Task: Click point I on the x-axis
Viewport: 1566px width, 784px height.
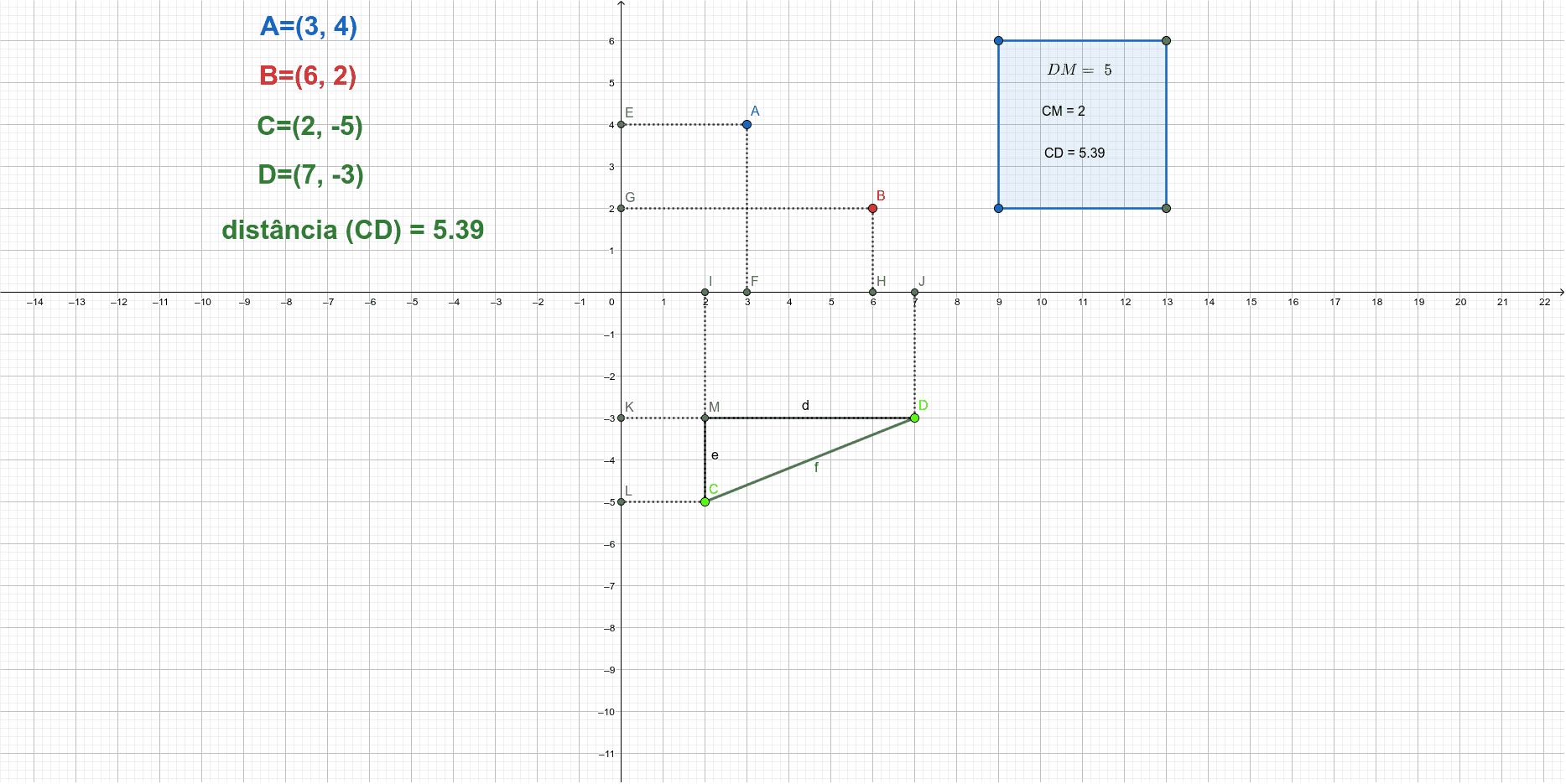Action: pyautogui.click(x=705, y=292)
